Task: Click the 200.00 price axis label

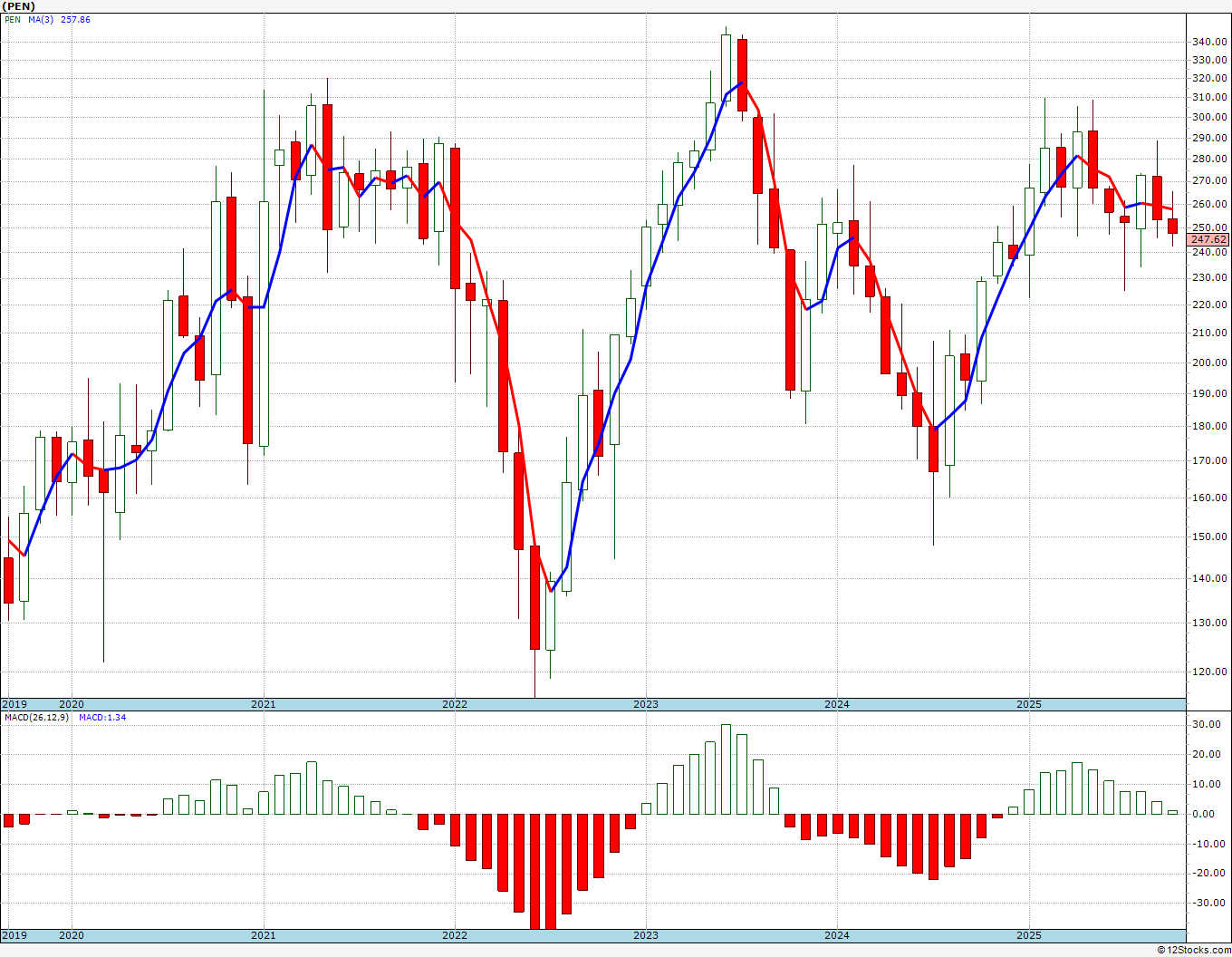Action: [1210, 362]
